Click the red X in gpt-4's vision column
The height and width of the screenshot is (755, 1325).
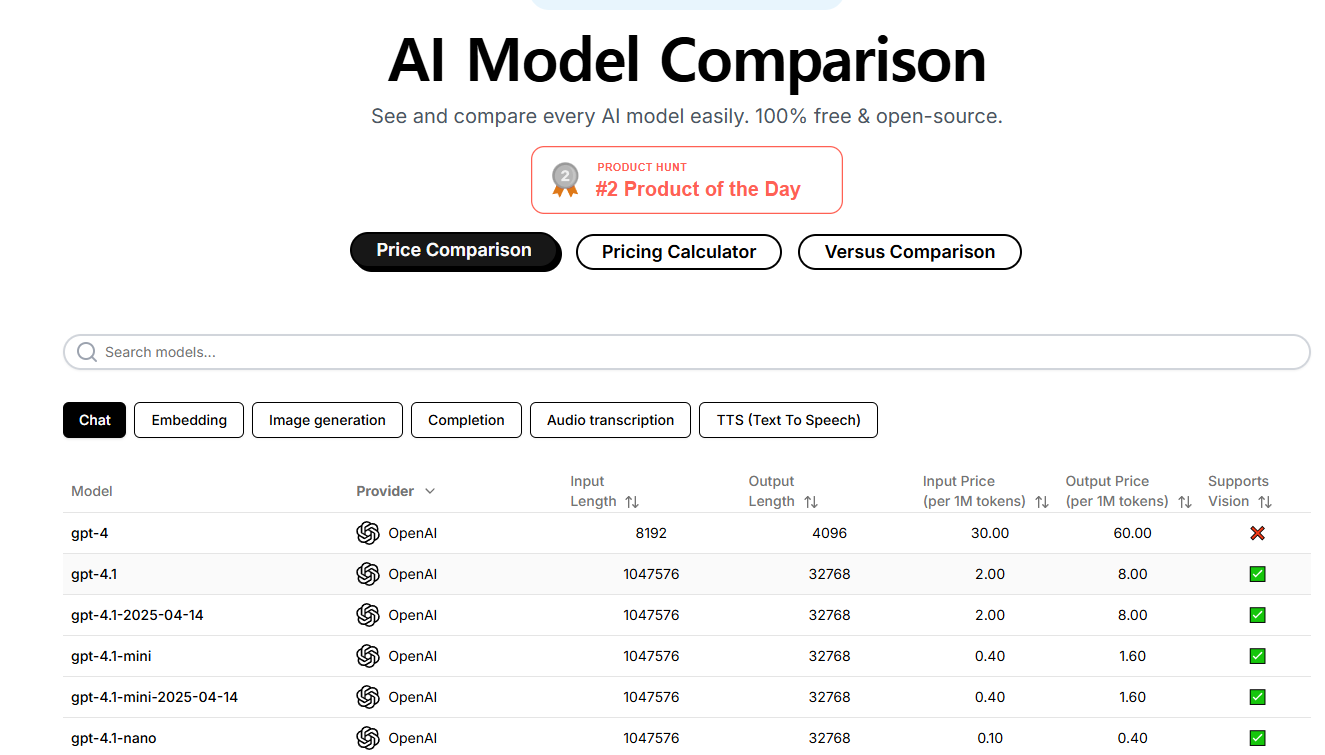click(1257, 533)
